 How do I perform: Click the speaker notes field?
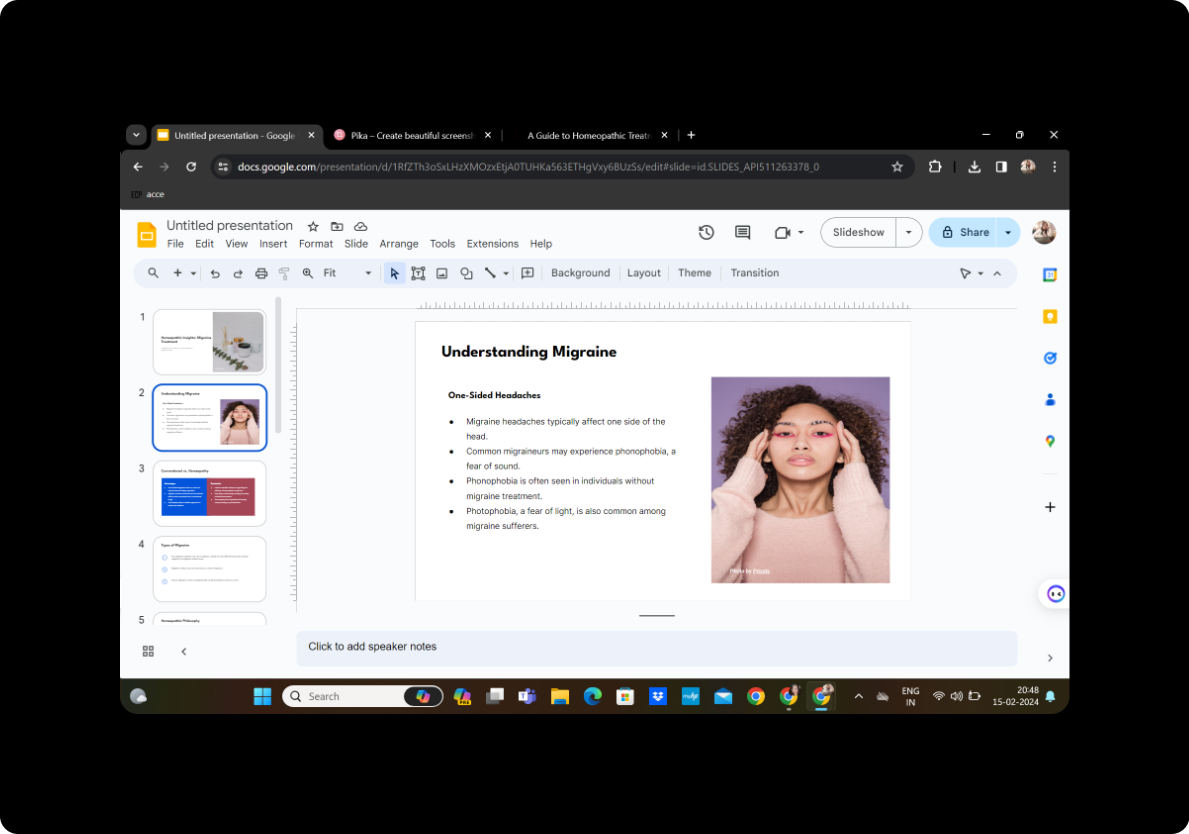click(656, 647)
